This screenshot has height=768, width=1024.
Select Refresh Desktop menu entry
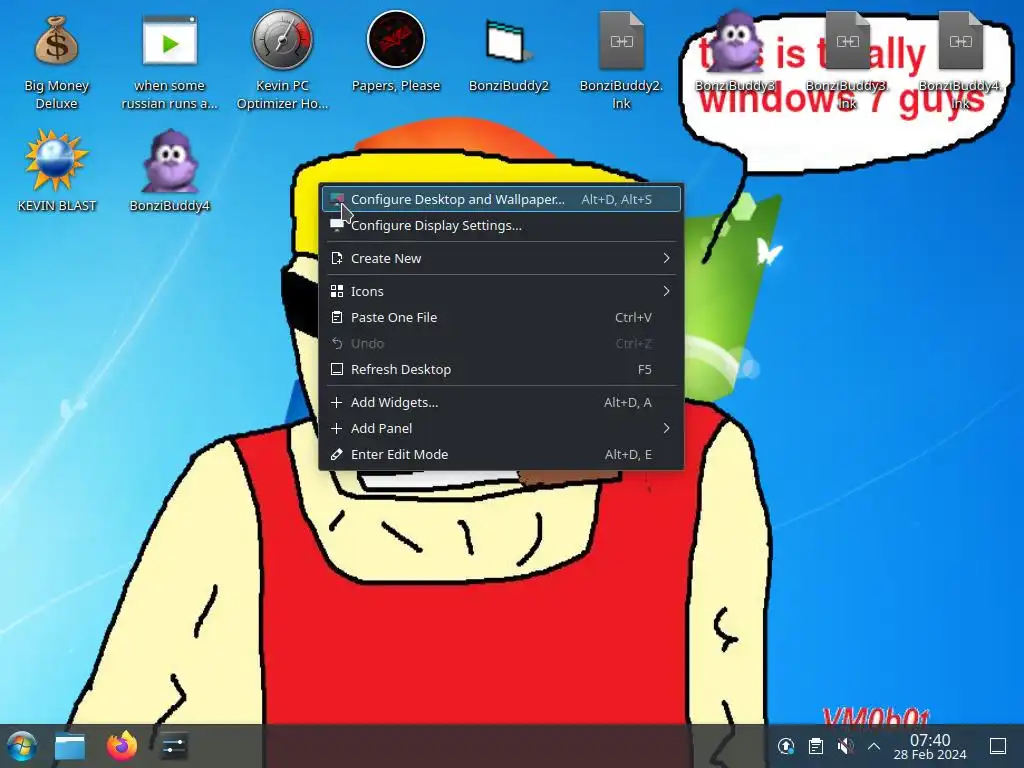tap(501, 370)
